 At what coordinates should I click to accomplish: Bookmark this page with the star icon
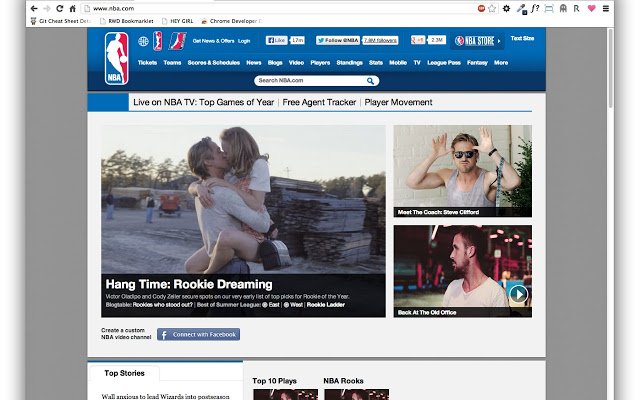[x=492, y=8]
